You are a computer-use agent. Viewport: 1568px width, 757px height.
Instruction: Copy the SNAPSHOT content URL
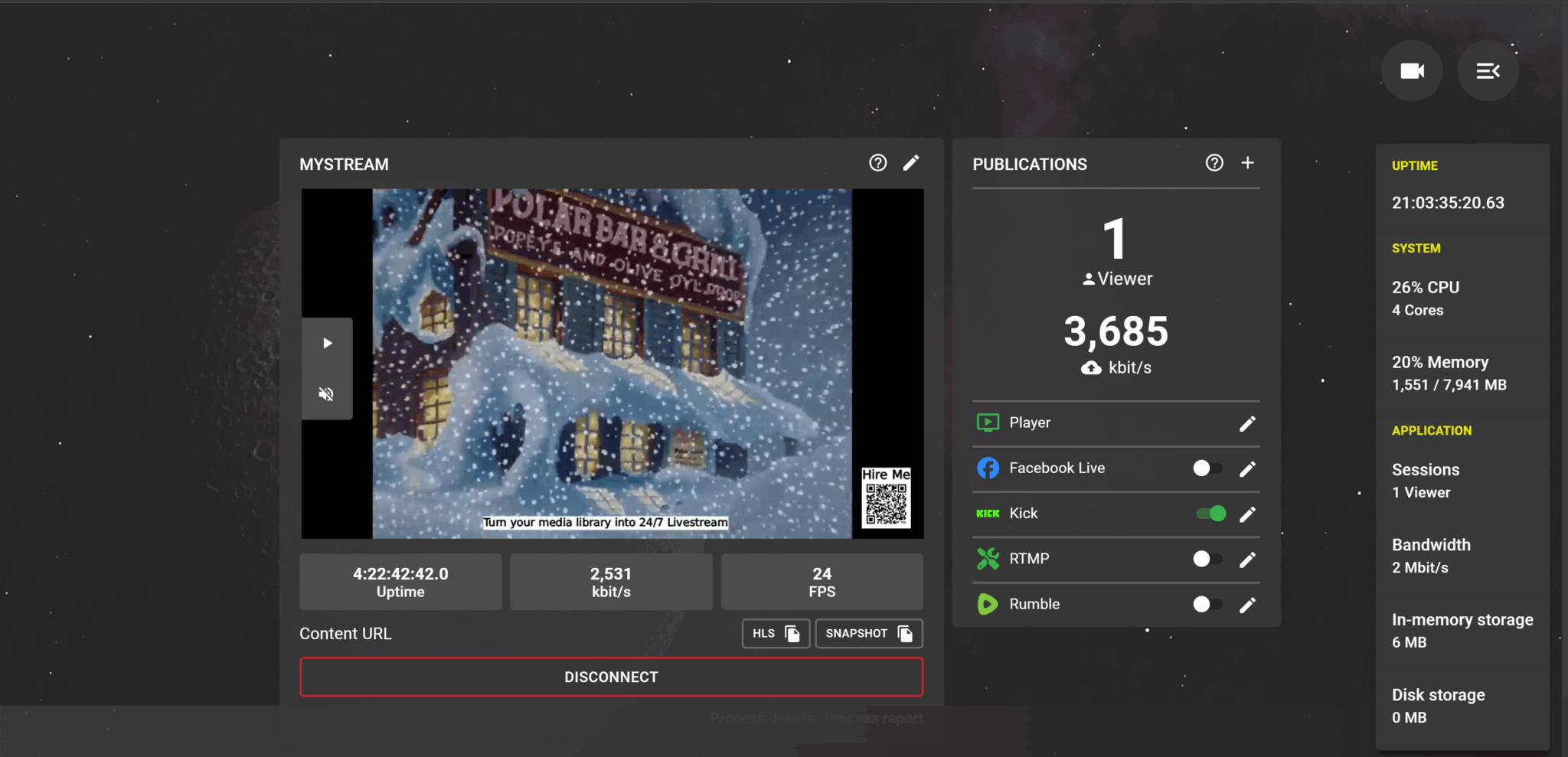coord(869,634)
